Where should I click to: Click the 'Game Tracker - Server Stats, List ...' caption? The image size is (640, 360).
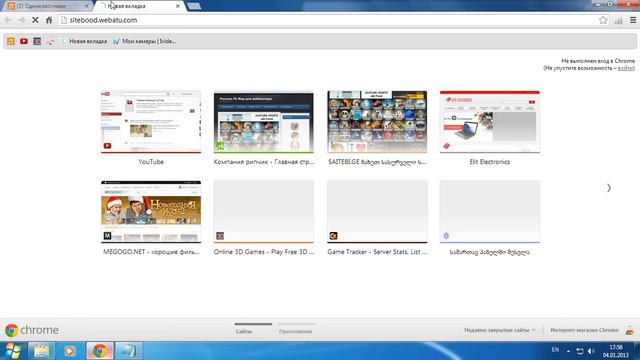tap(377, 252)
